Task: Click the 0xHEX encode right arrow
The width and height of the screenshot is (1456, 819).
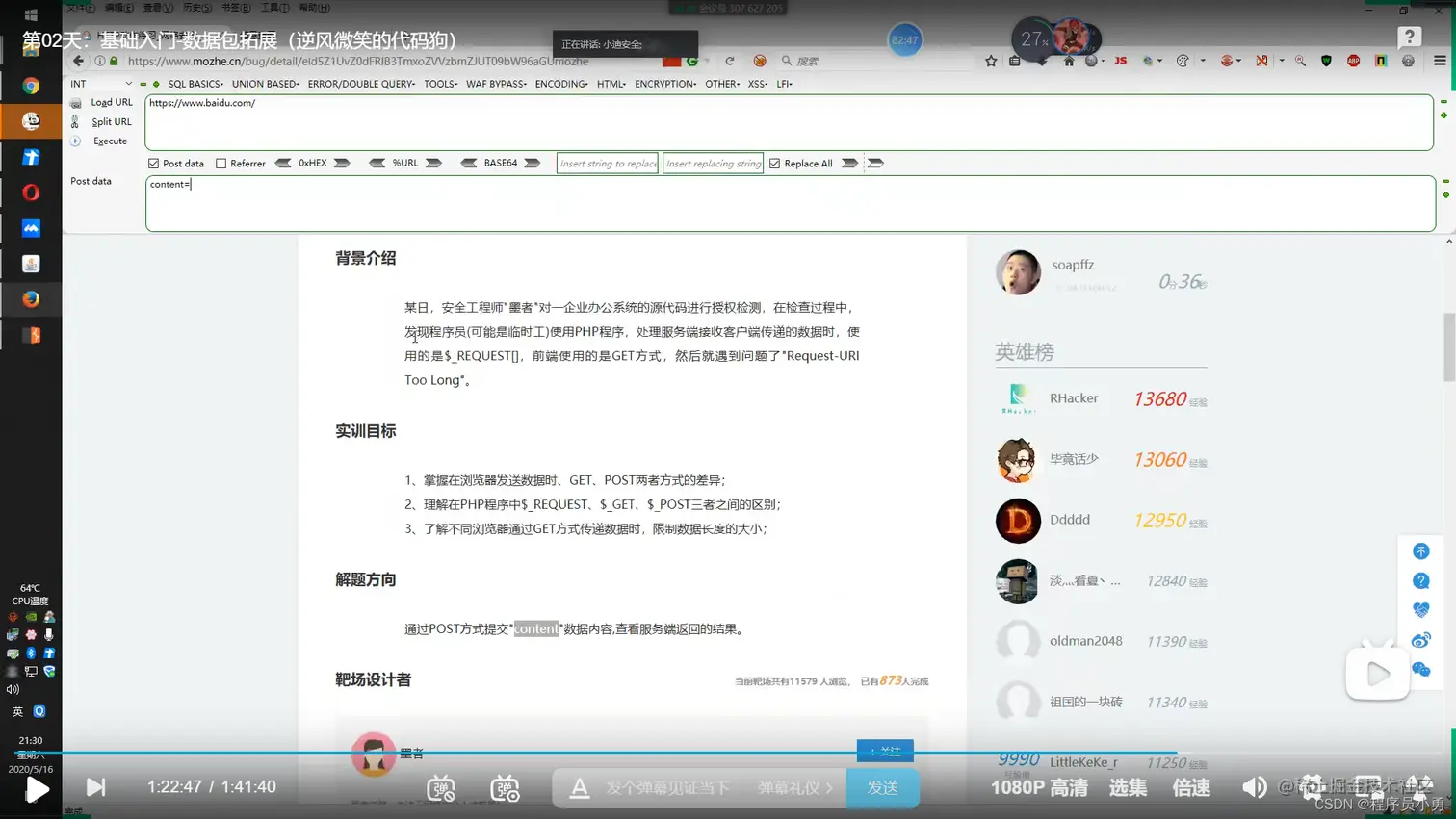Action: coord(342,164)
